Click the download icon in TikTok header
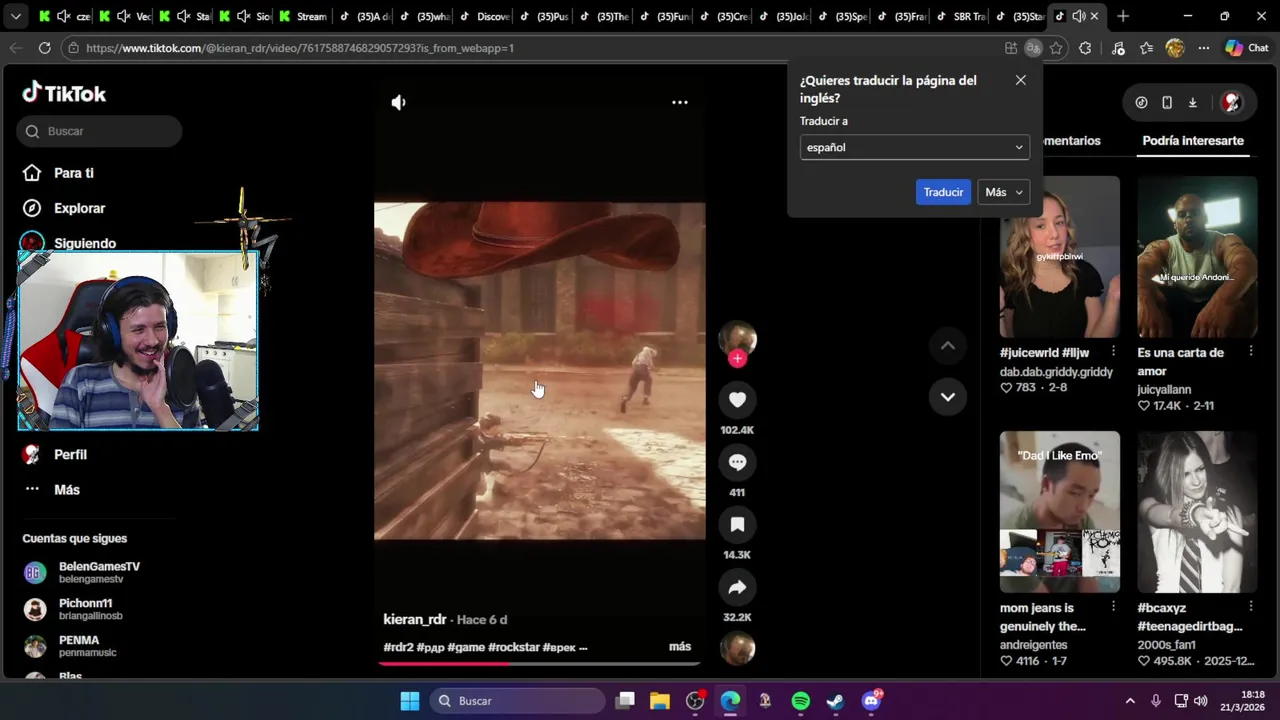The height and width of the screenshot is (720, 1280). pyautogui.click(x=1192, y=102)
